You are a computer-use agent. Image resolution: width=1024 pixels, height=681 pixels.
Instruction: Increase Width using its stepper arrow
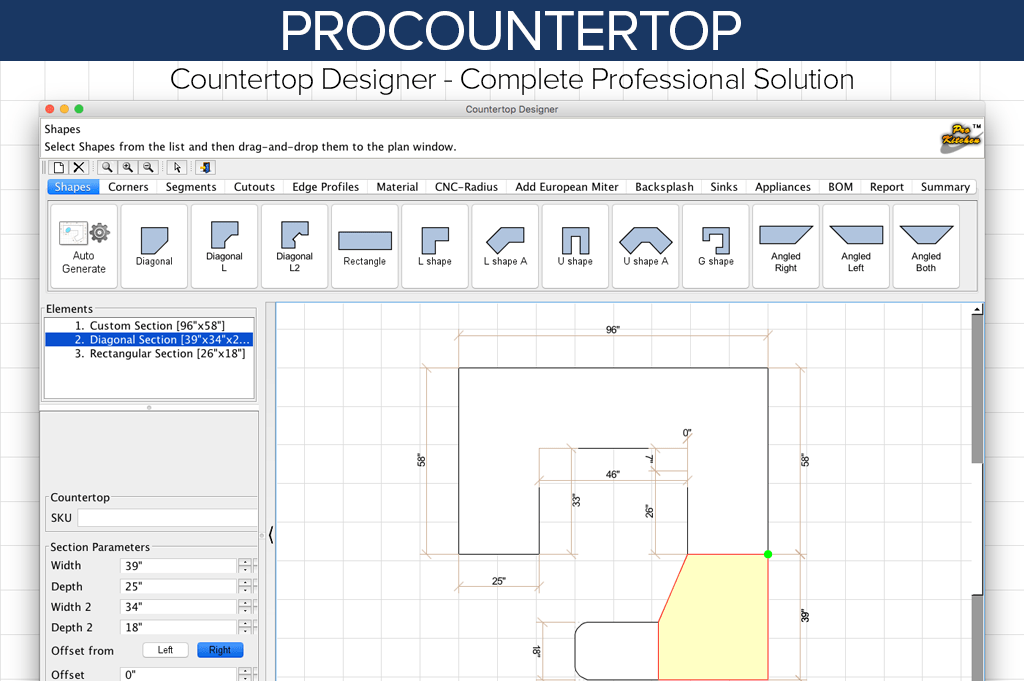[x=243, y=562]
